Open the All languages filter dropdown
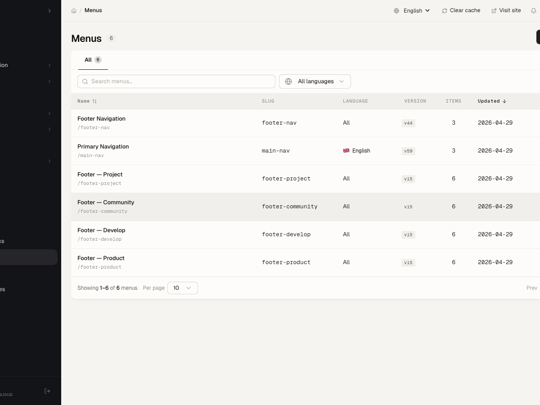540x405 pixels. click(x=315, y=82)
